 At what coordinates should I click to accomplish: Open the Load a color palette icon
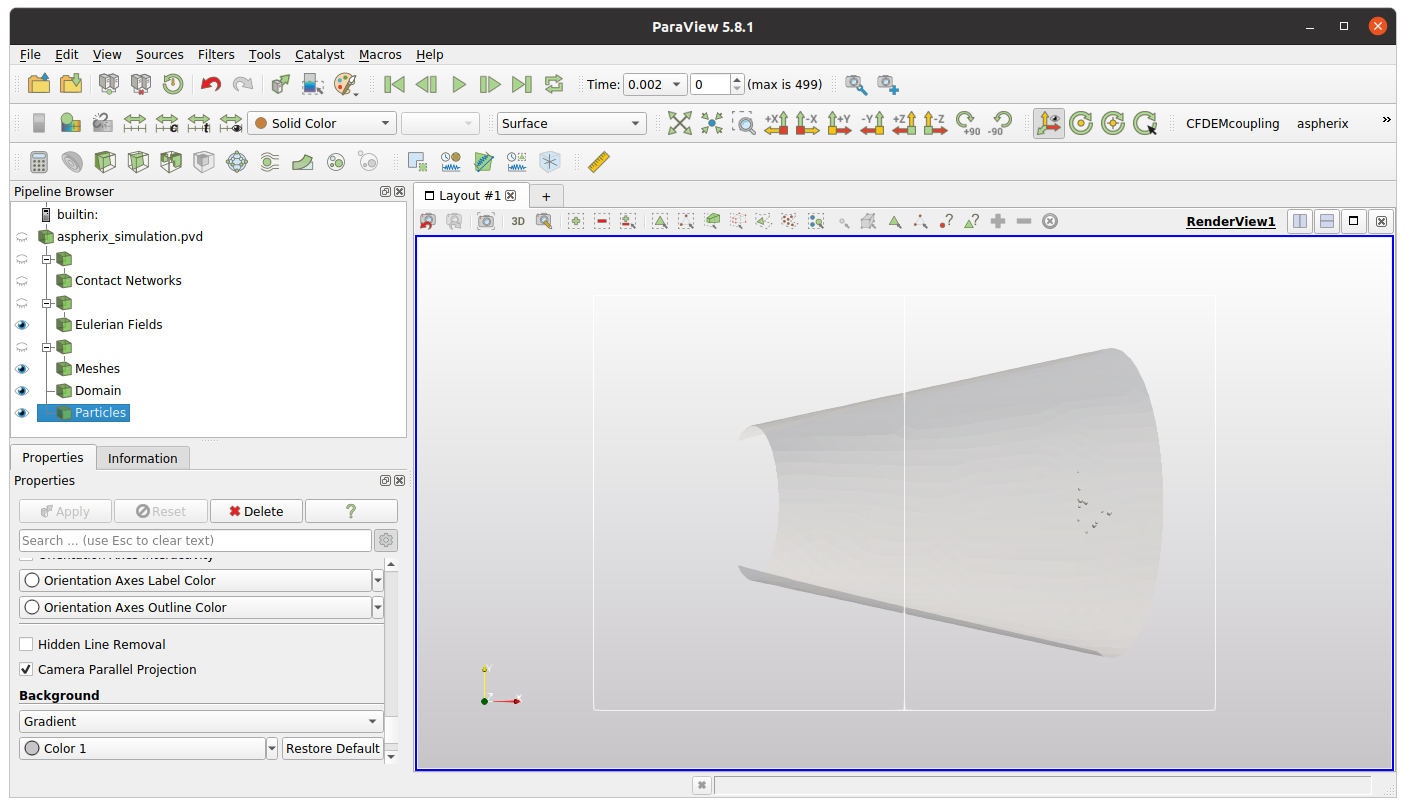(x=345, y=84)
